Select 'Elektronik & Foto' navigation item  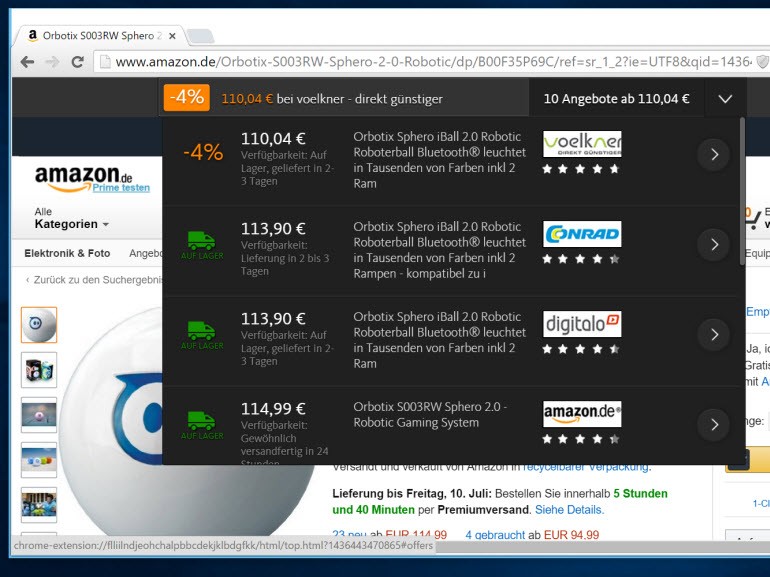point(67,253)
